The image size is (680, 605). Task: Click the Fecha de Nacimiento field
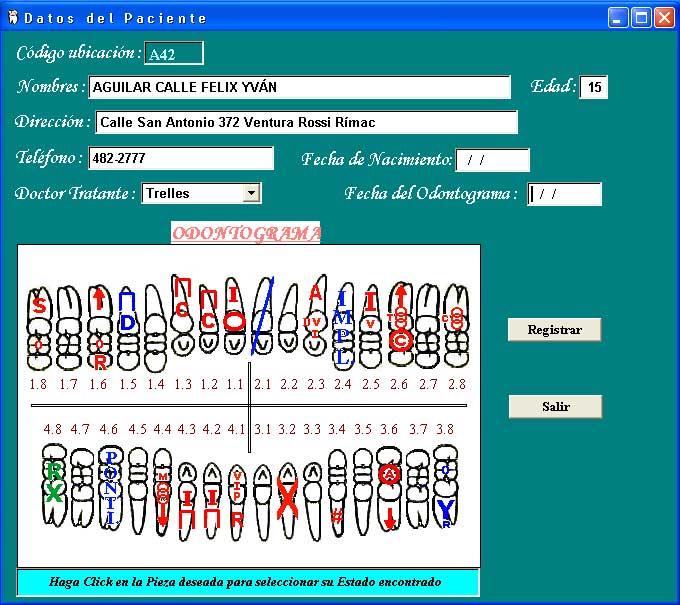492,160
